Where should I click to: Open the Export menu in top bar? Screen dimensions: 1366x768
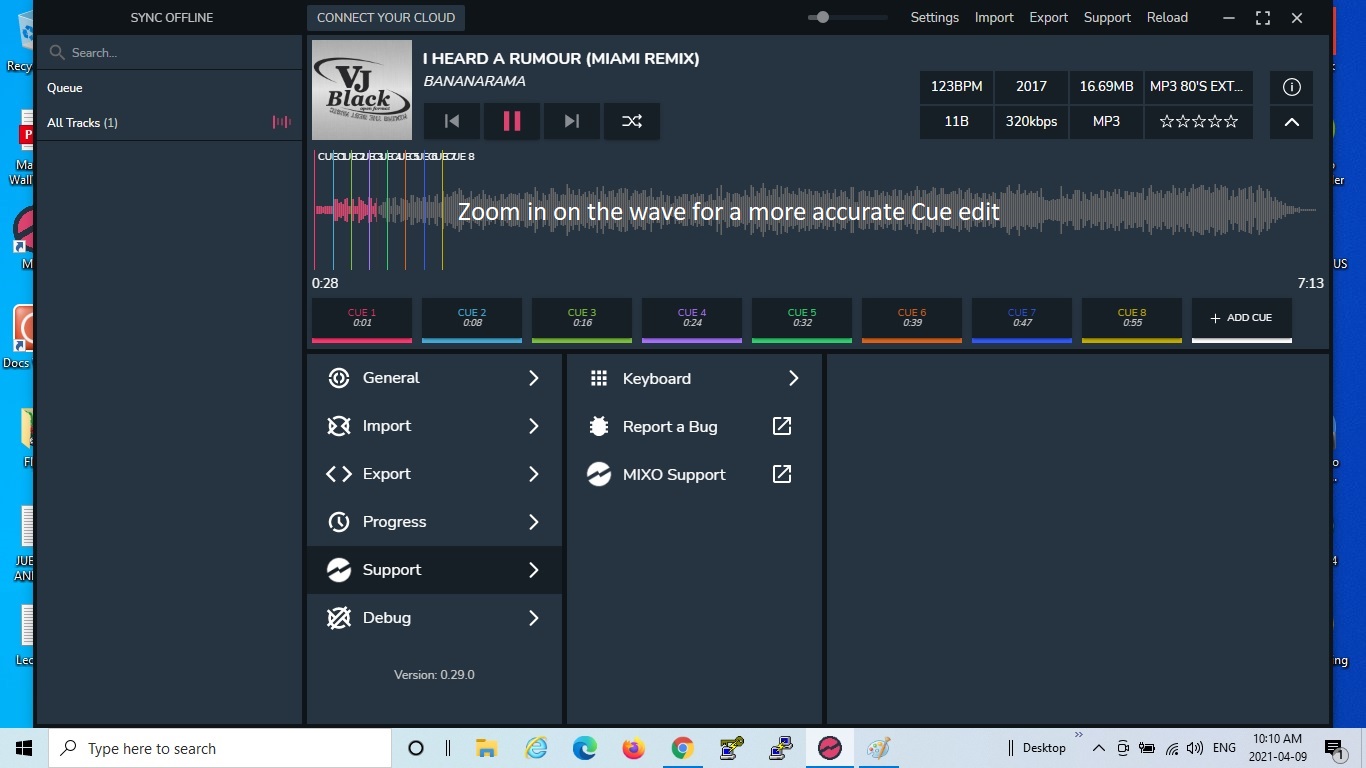pos(1048,18)
